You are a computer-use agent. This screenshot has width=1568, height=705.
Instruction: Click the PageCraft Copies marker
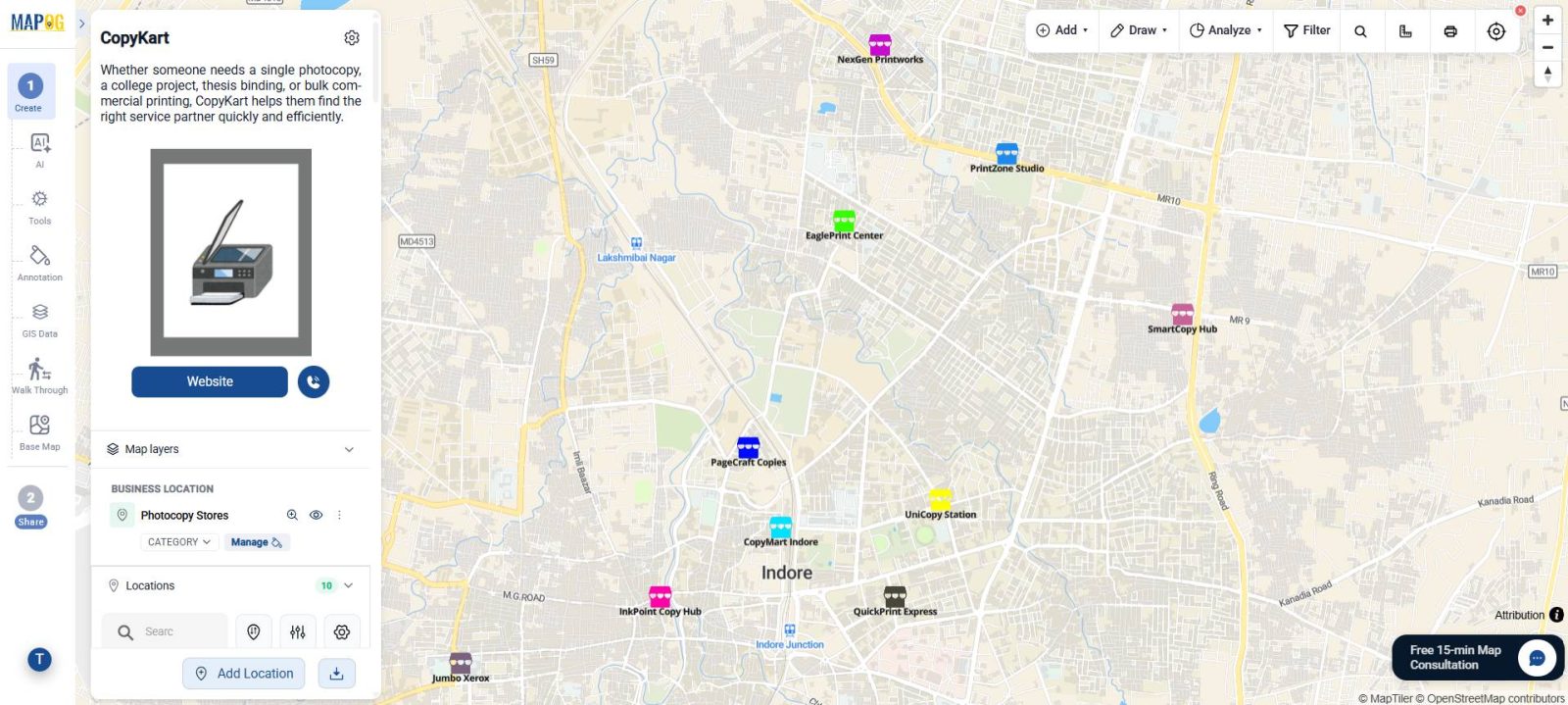coord(748,448)
